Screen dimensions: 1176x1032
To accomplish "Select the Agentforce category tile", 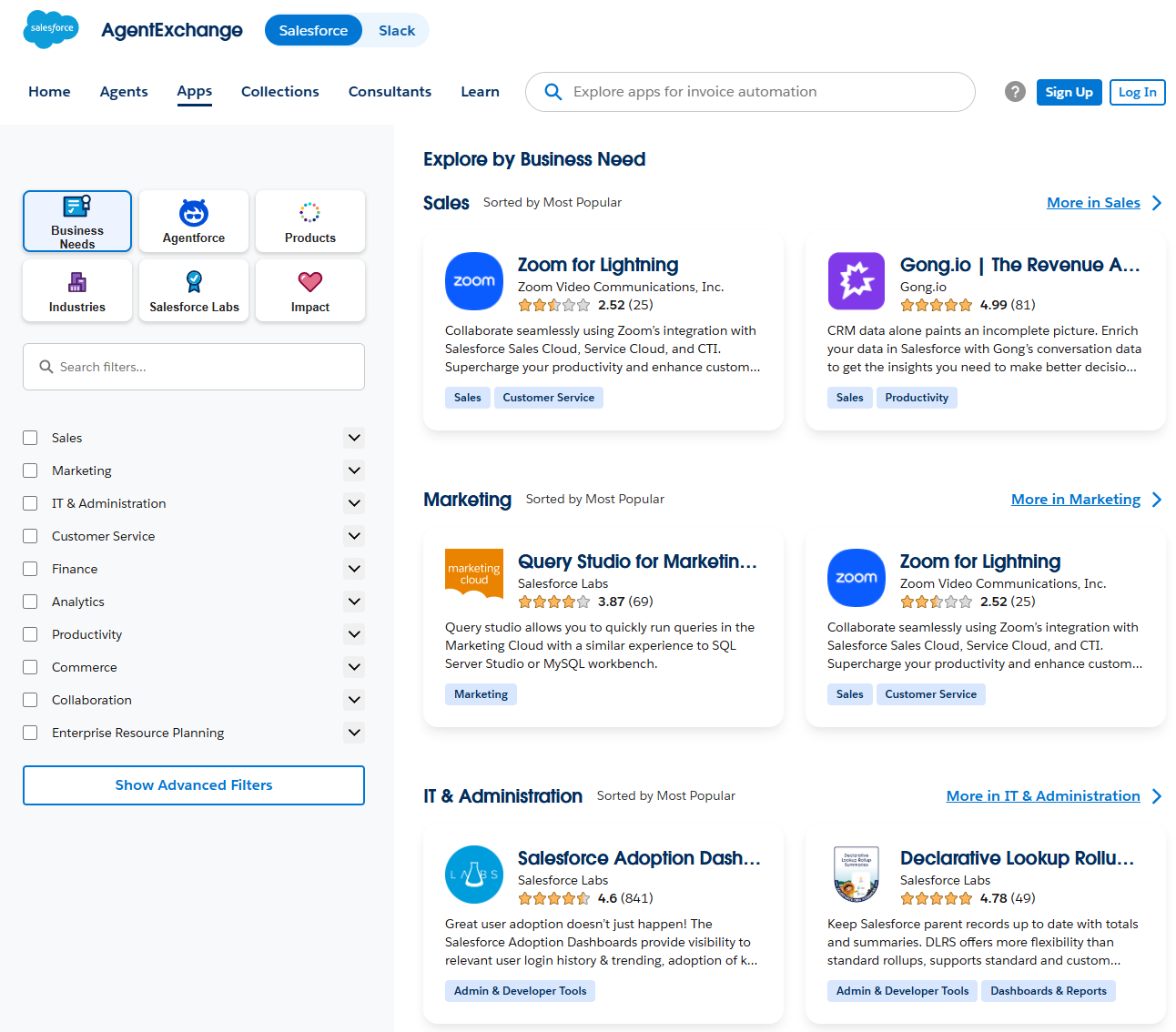I will tap(194, 221).
